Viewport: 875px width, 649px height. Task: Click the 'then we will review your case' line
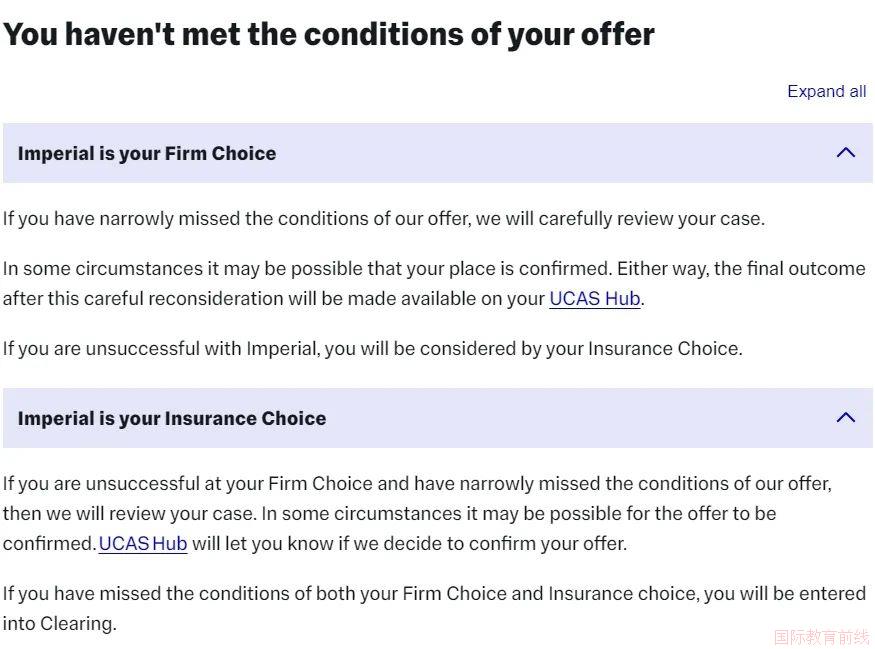(390, 513)
